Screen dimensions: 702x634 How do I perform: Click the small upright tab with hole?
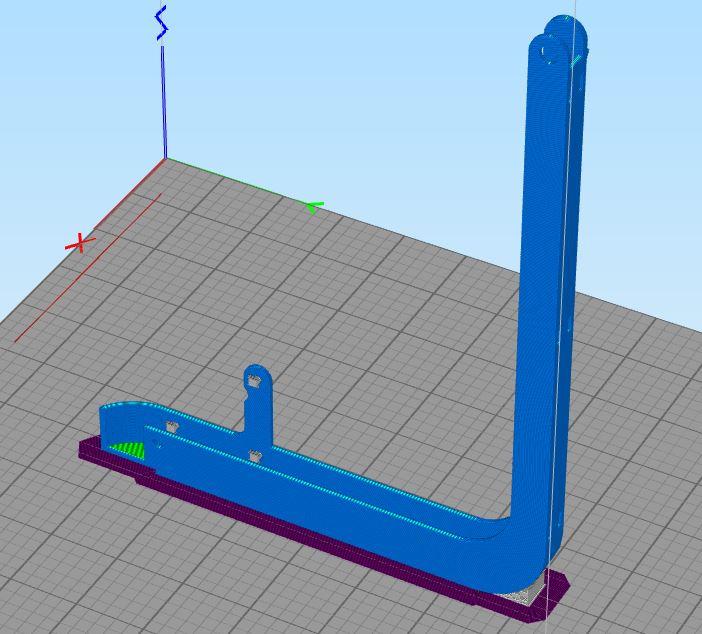coord(258,403)
